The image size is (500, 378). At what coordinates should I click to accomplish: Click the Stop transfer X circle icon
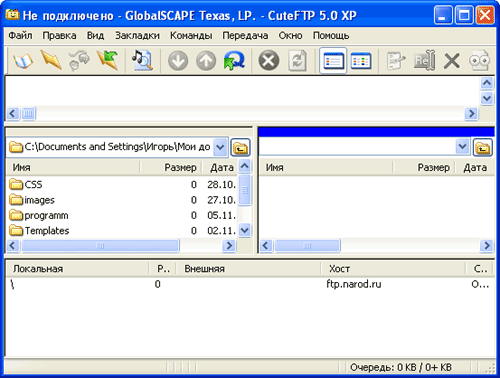pos(269,61)
